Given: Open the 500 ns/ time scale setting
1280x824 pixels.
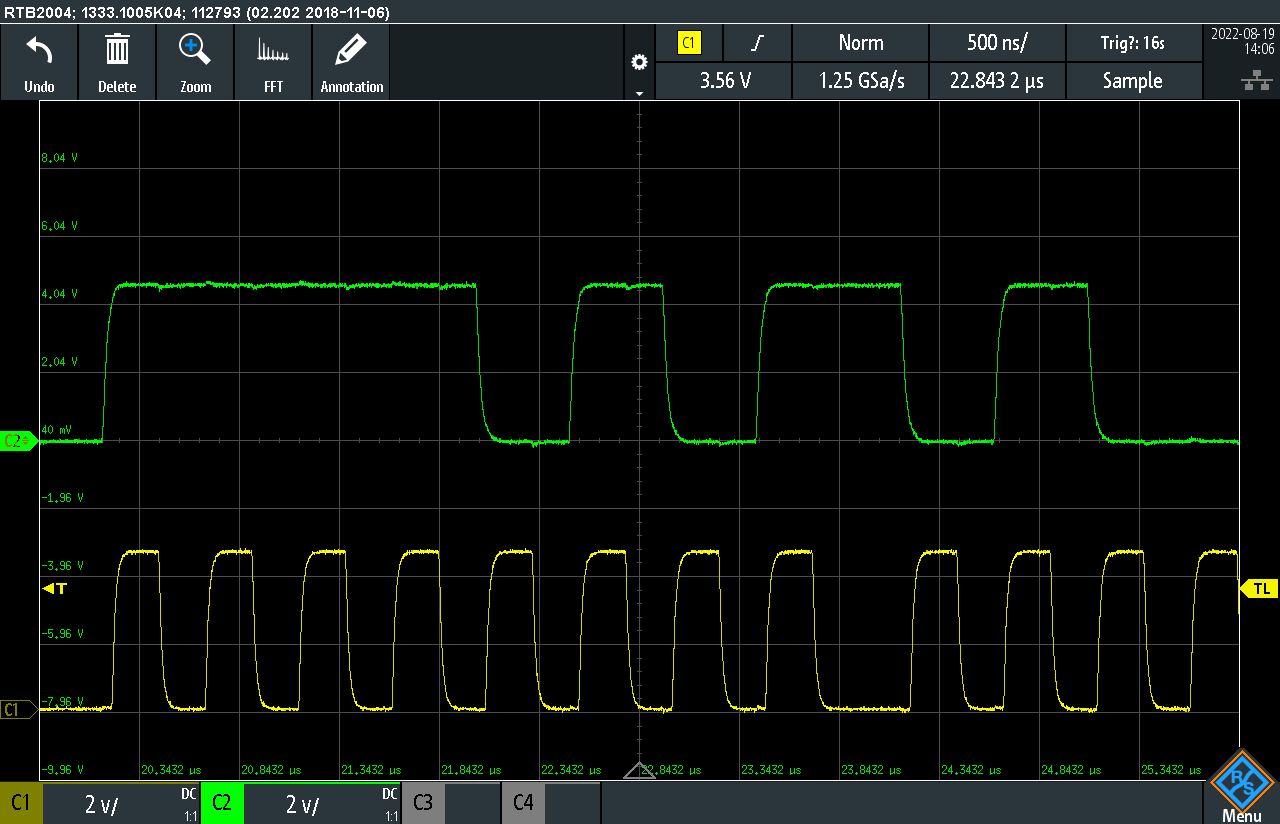Looking at the screenshot, I should point(997,43).
